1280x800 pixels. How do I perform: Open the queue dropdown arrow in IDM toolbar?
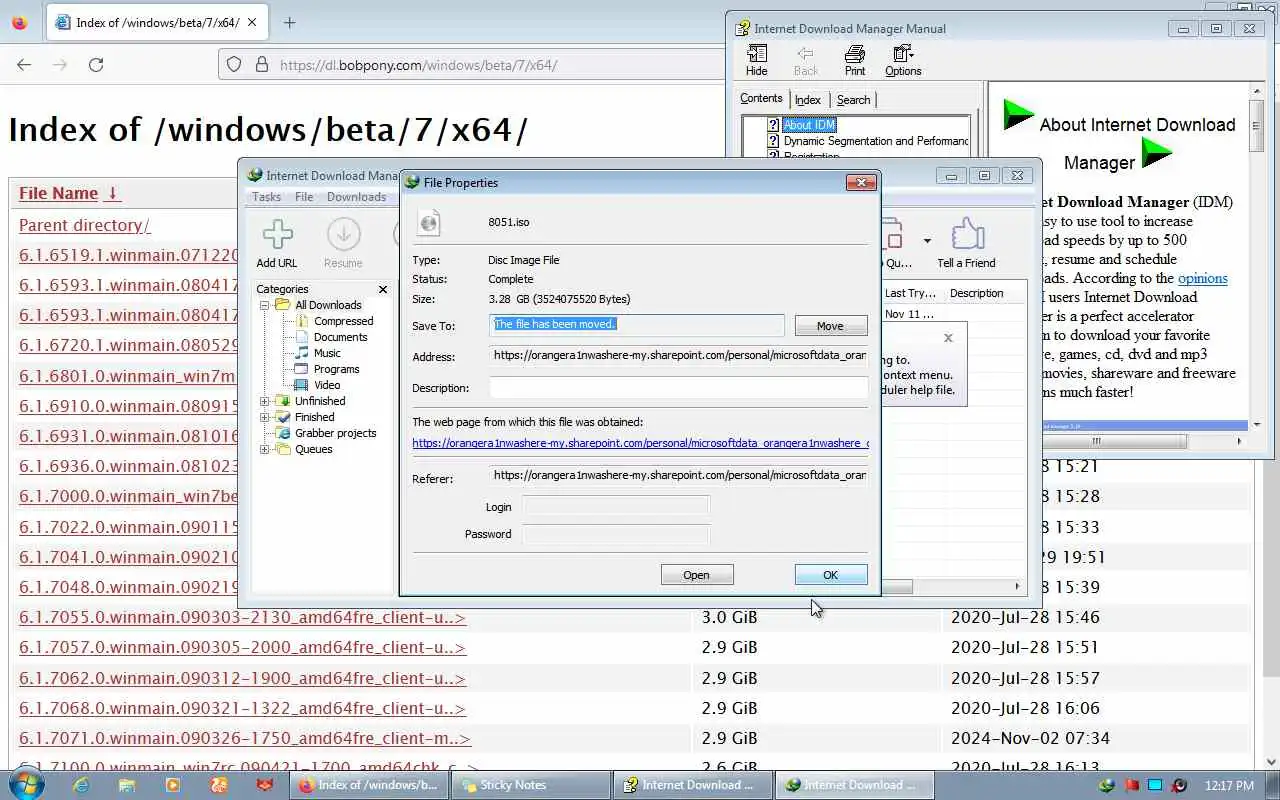[927, 241]
